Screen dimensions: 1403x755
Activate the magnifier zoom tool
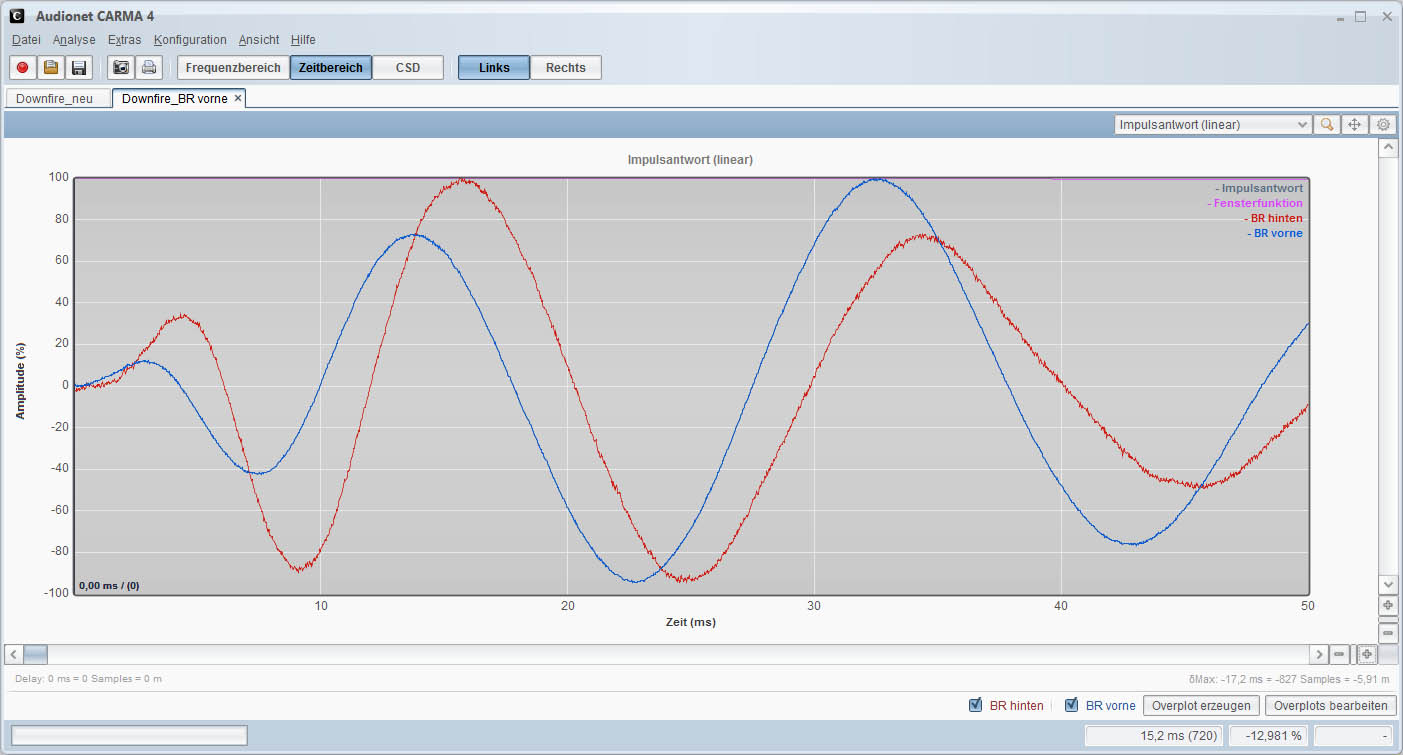point(1327,125)
